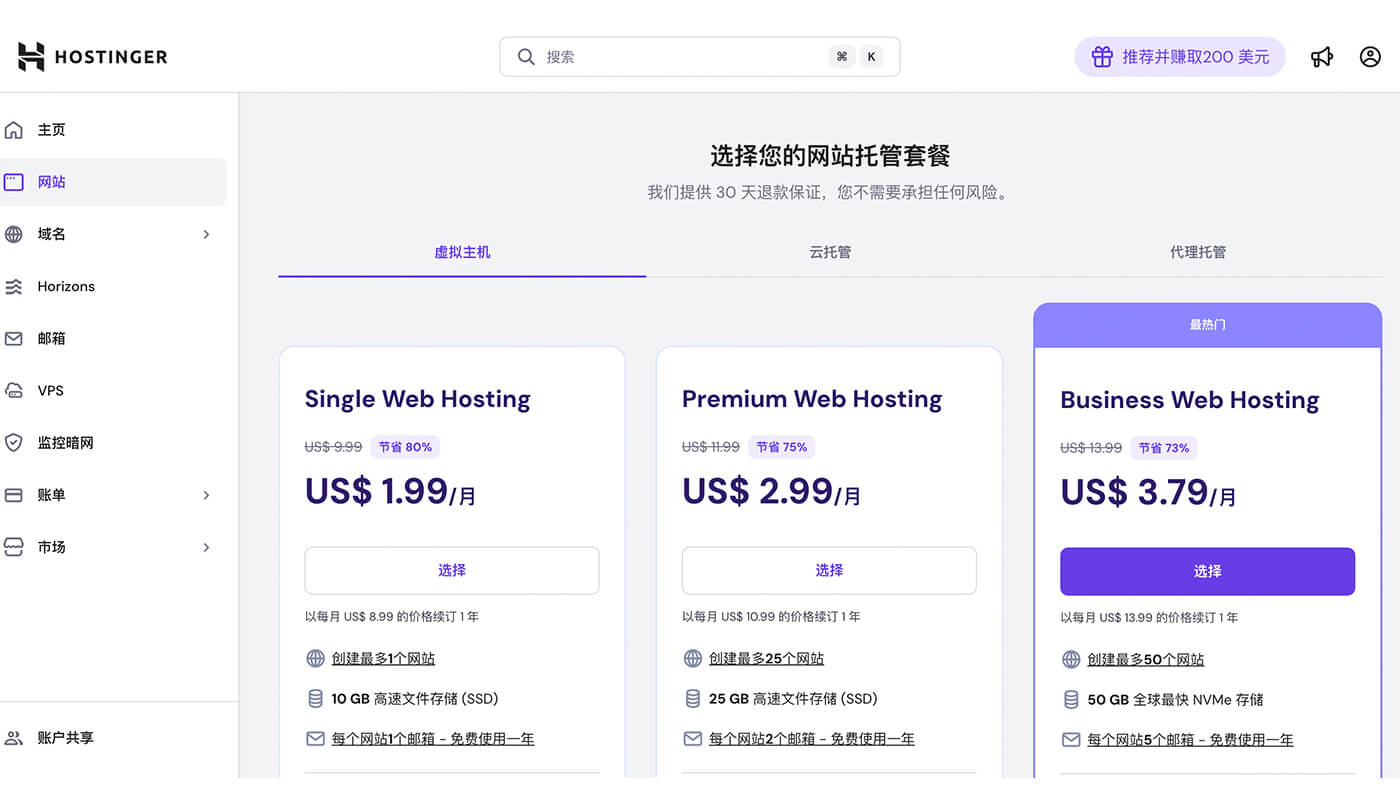1400x800 pixels.
Task: Expand the 域名 sidebar chevron
Action: 206,234
